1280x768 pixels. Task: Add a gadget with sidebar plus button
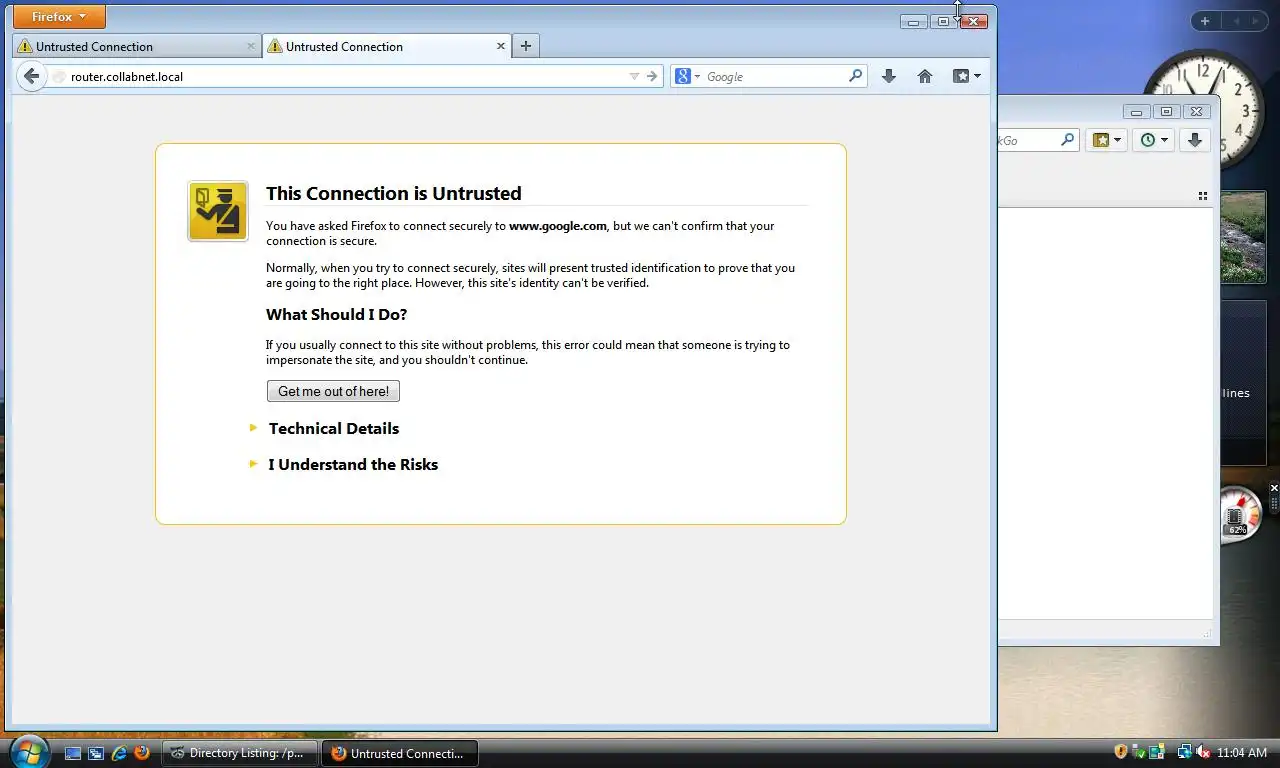click(1205, 21)
